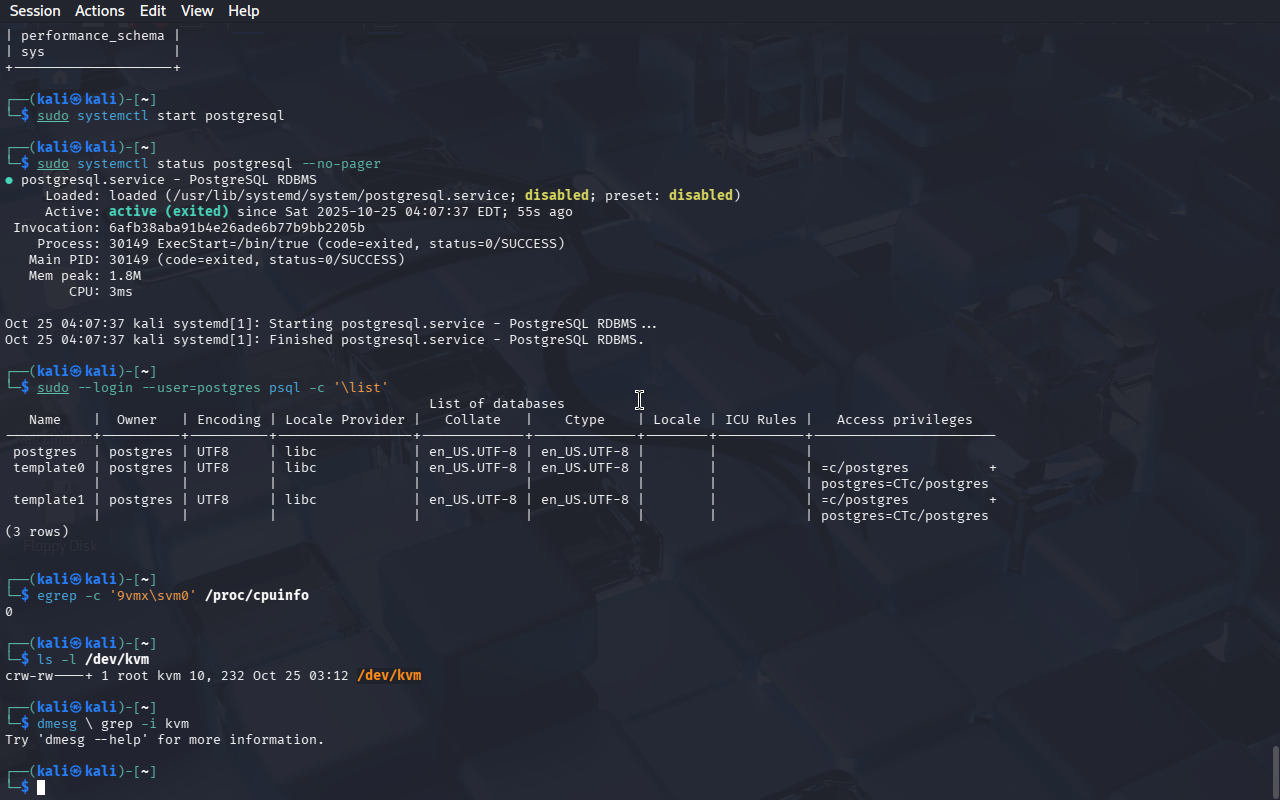
Task: Click the green dot beside postgresql.service
Action: click(x=9, y=180)
